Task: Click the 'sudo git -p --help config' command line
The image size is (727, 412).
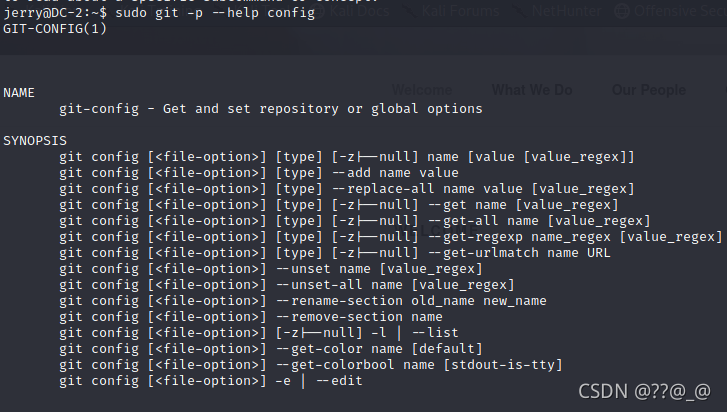Action: (x=159, y=13)
